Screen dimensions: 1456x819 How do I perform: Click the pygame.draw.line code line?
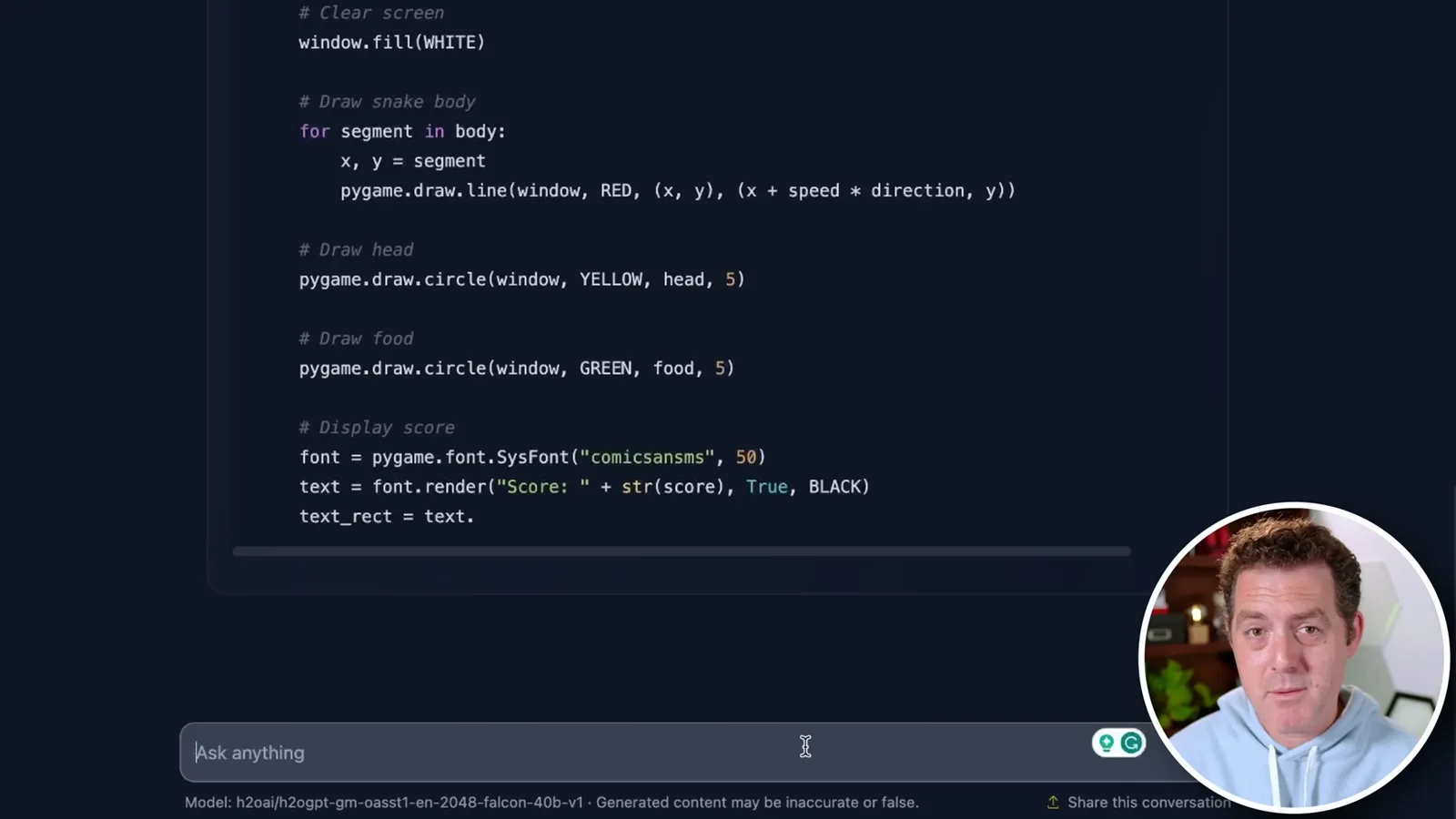(678, 190)
